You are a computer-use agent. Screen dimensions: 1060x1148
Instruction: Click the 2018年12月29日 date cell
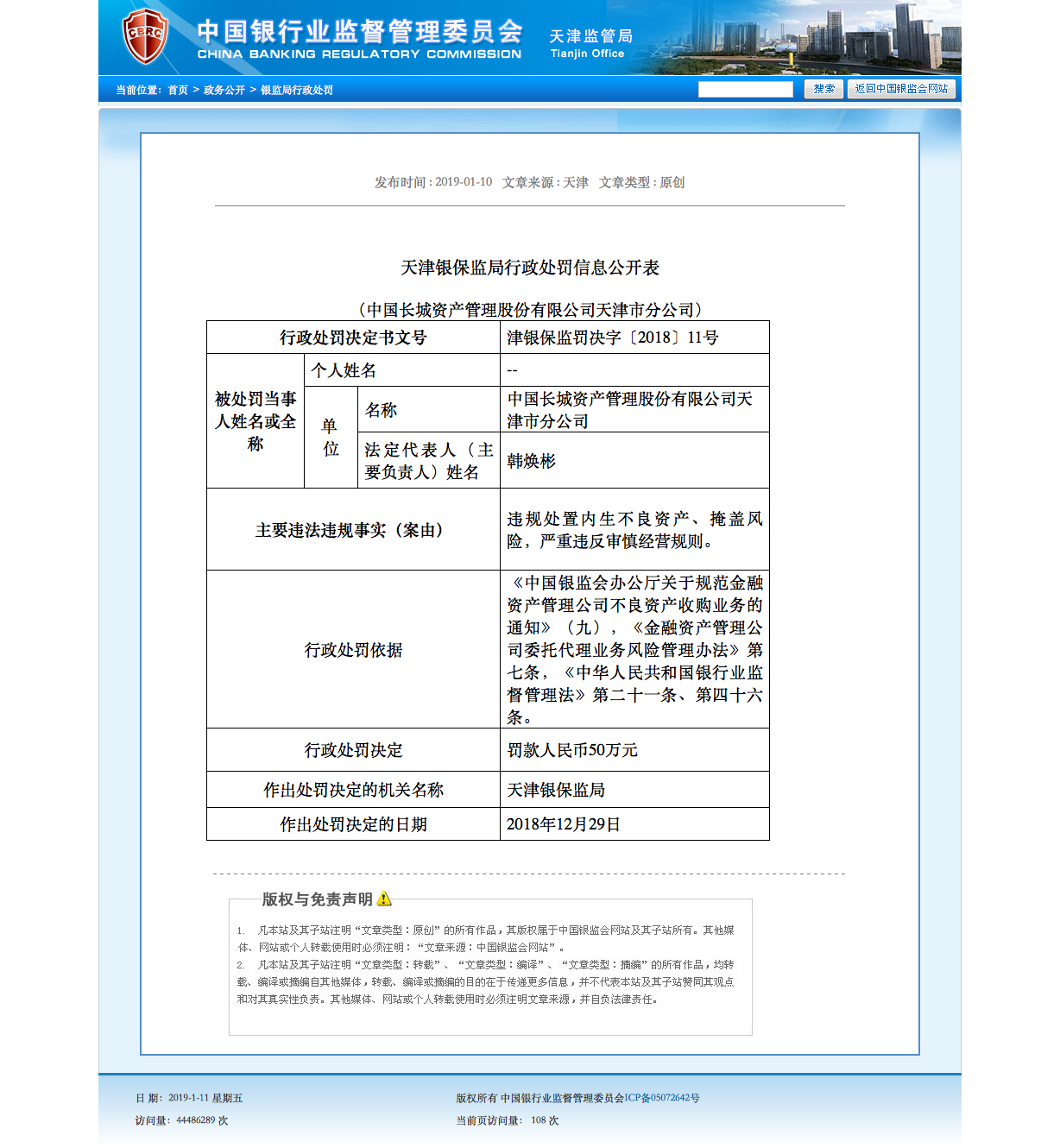(634, 824)
